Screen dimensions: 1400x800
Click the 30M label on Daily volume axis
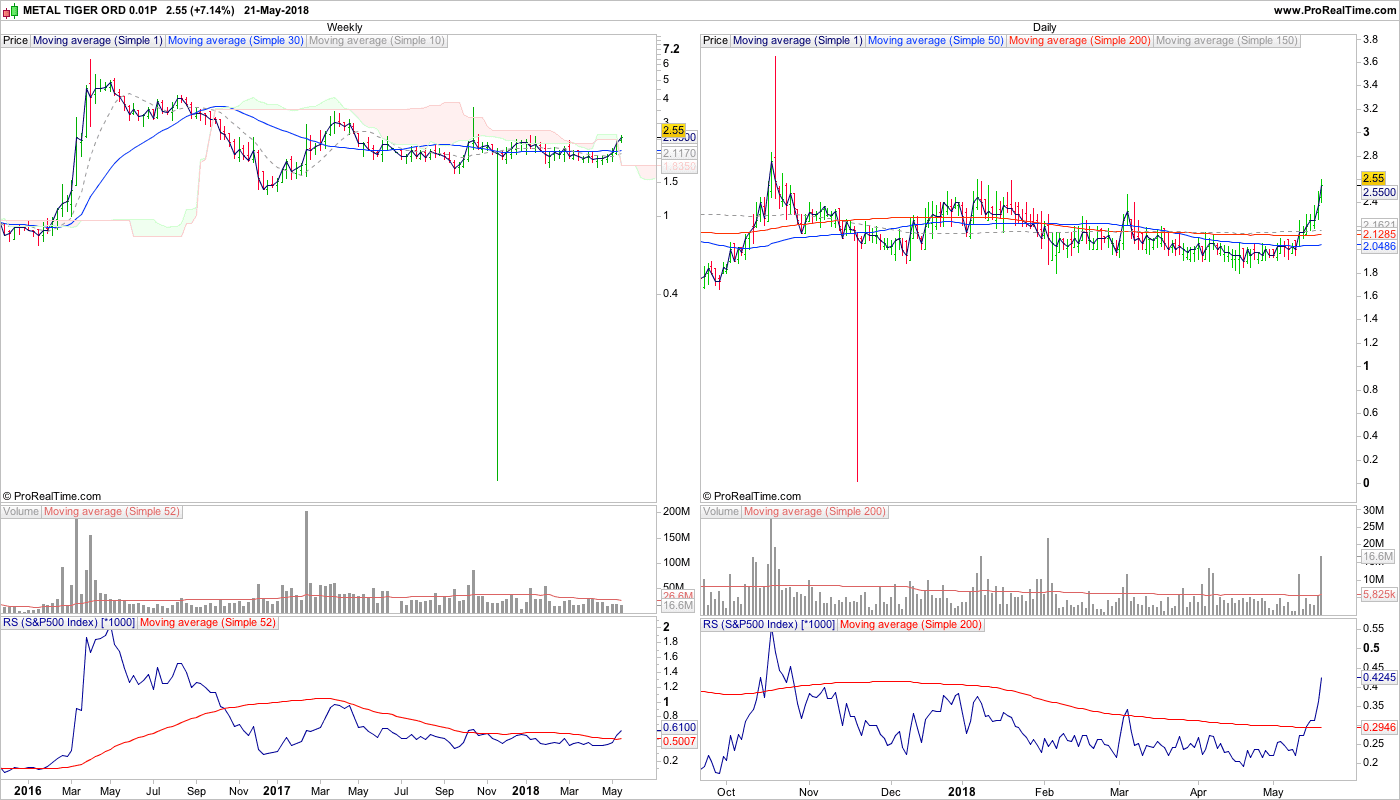1375,512
